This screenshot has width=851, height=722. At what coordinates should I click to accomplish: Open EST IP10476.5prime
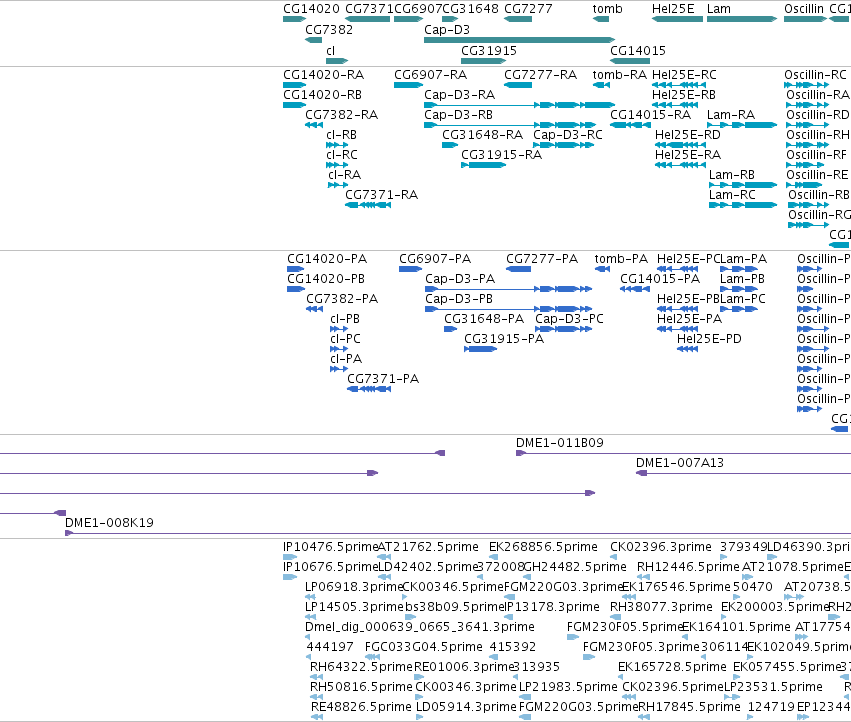coord(290,557)
